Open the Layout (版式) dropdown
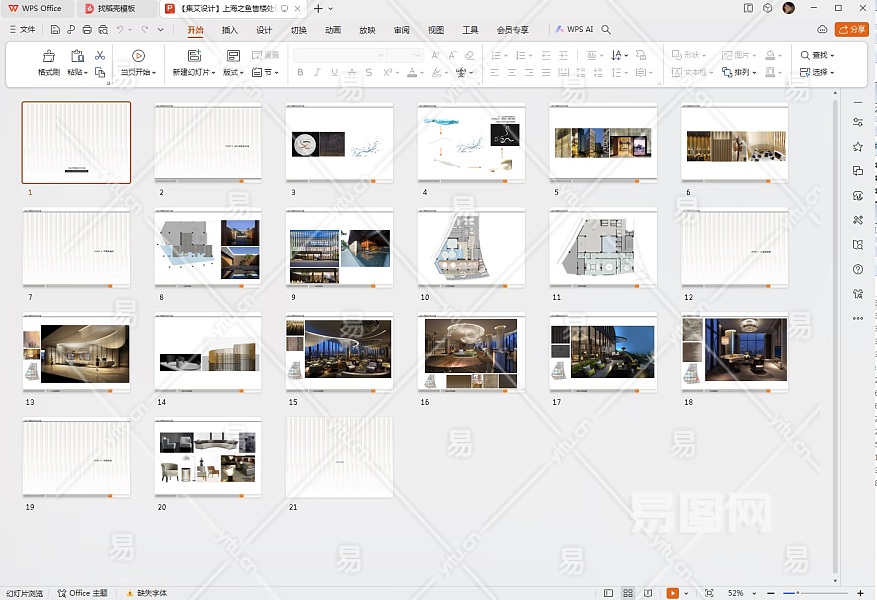Image resolution: width=877 pixels, height=600 pixels. coord(233,72)
